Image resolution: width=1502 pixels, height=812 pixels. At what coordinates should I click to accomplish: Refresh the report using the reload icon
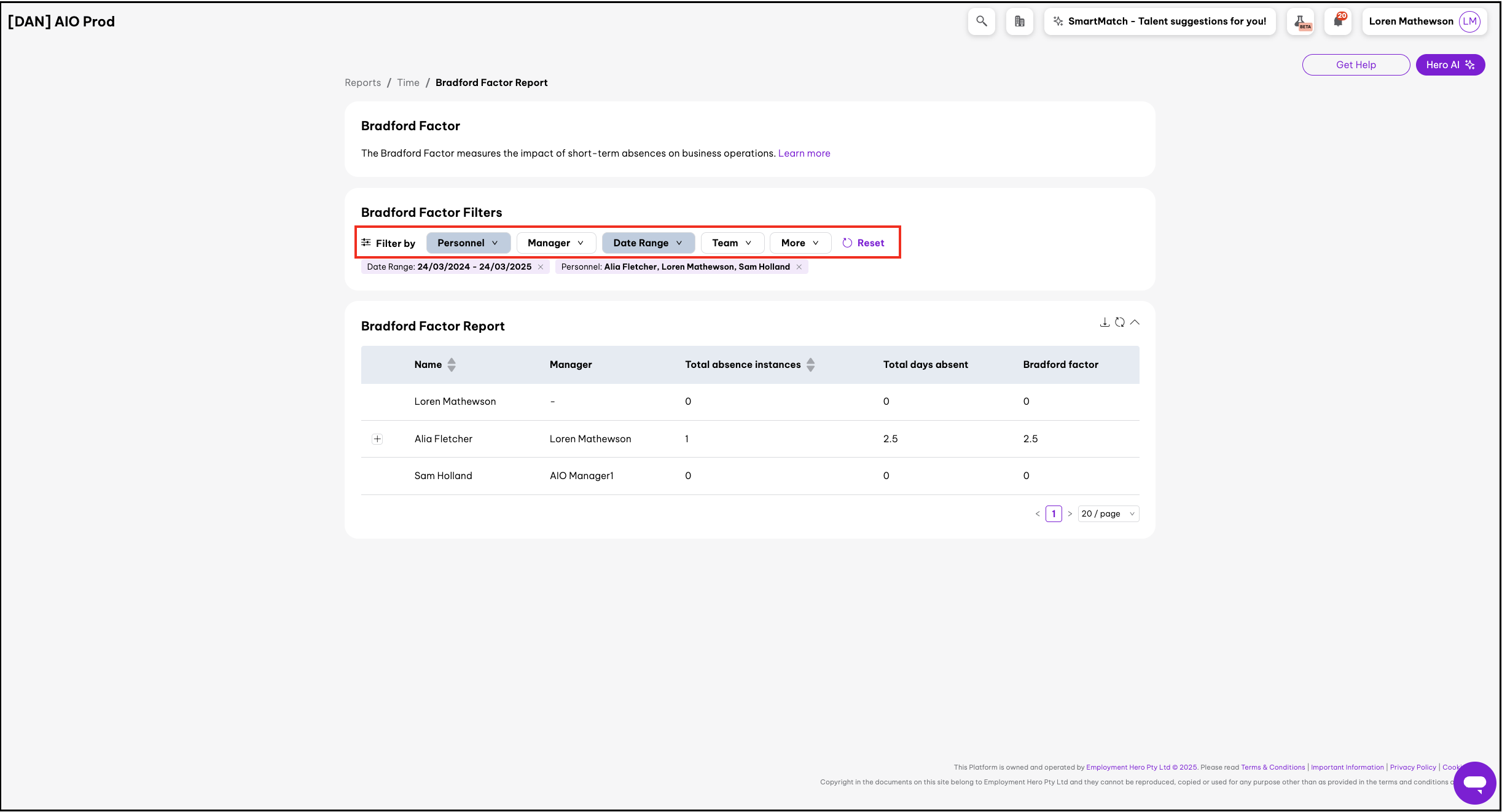click(1119, 322)
